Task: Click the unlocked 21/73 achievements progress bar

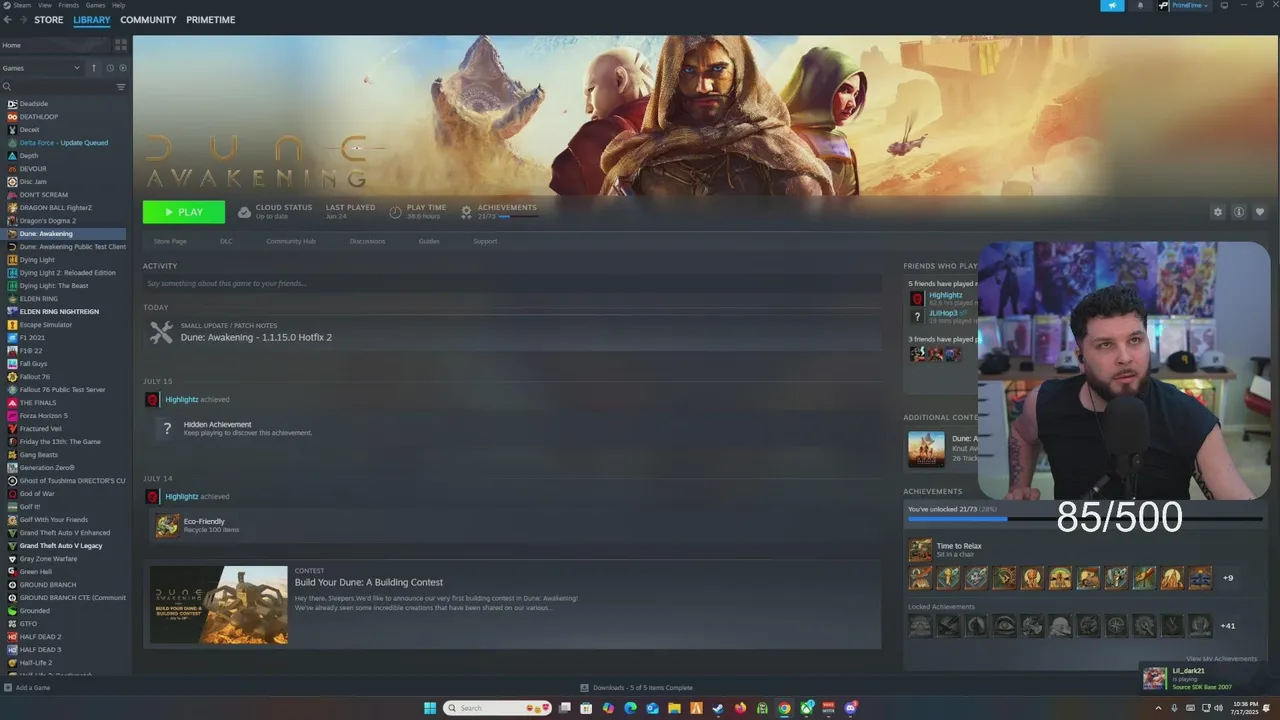Action: pos(1084,519)
